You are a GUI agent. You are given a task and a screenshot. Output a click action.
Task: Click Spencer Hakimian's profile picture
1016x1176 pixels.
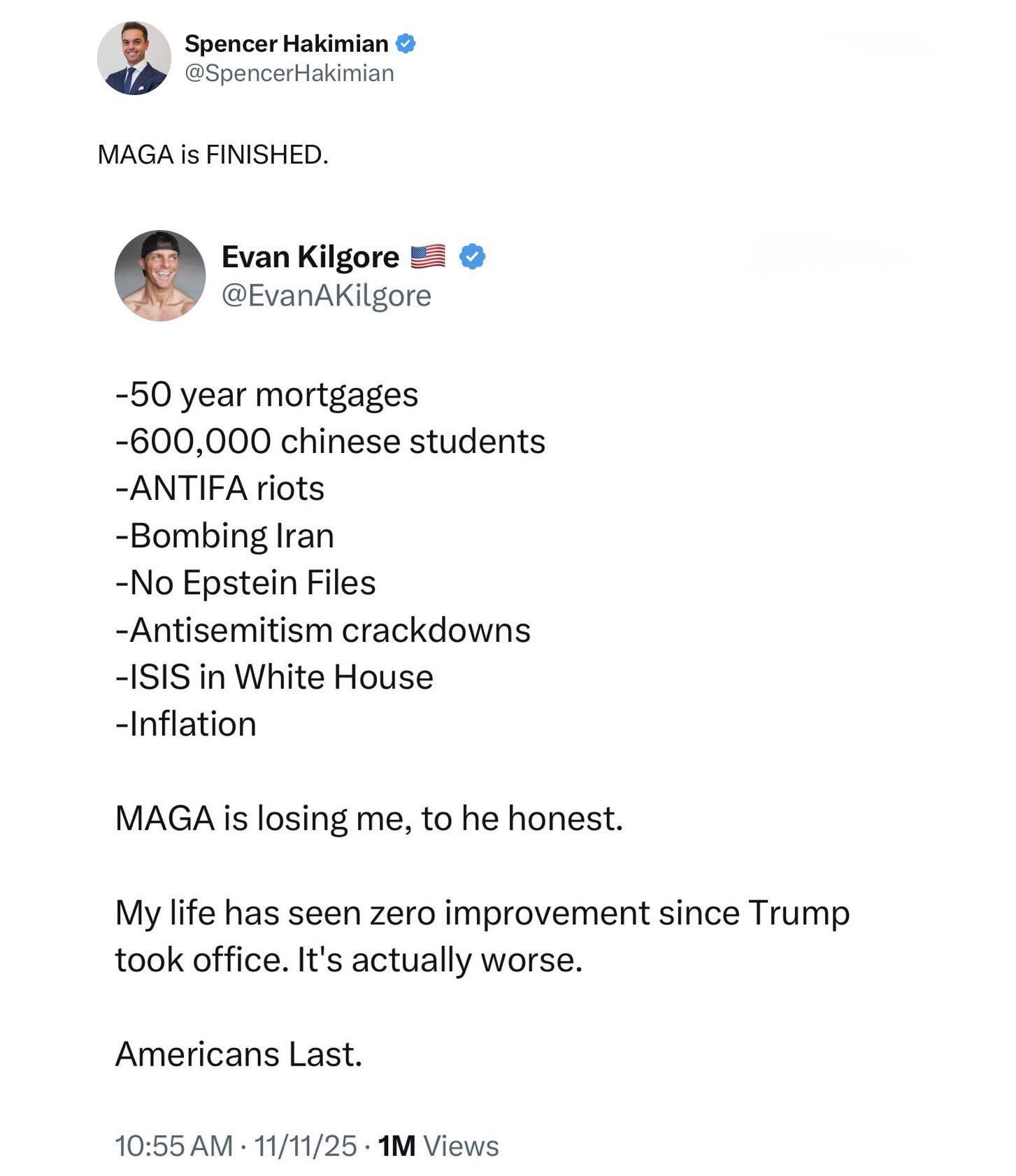pos(134,58)
